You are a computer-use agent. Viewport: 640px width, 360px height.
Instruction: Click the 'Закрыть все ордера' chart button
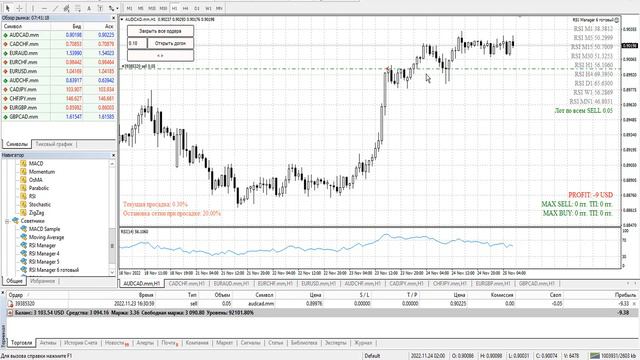pyautogui.click(x=160, y=31)
